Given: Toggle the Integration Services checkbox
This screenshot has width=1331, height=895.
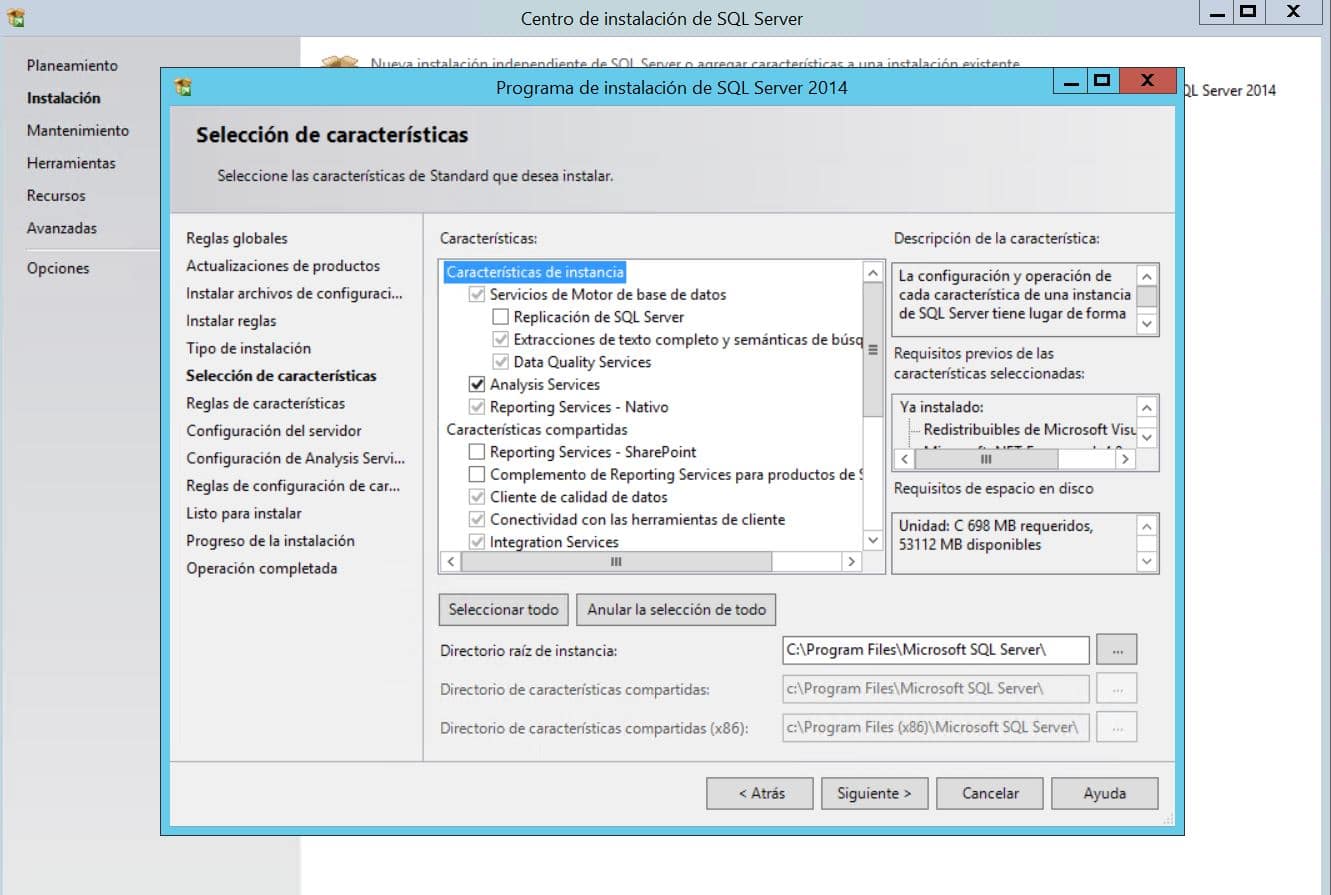Looking at the screenshot, I should (x=477, y=542).
